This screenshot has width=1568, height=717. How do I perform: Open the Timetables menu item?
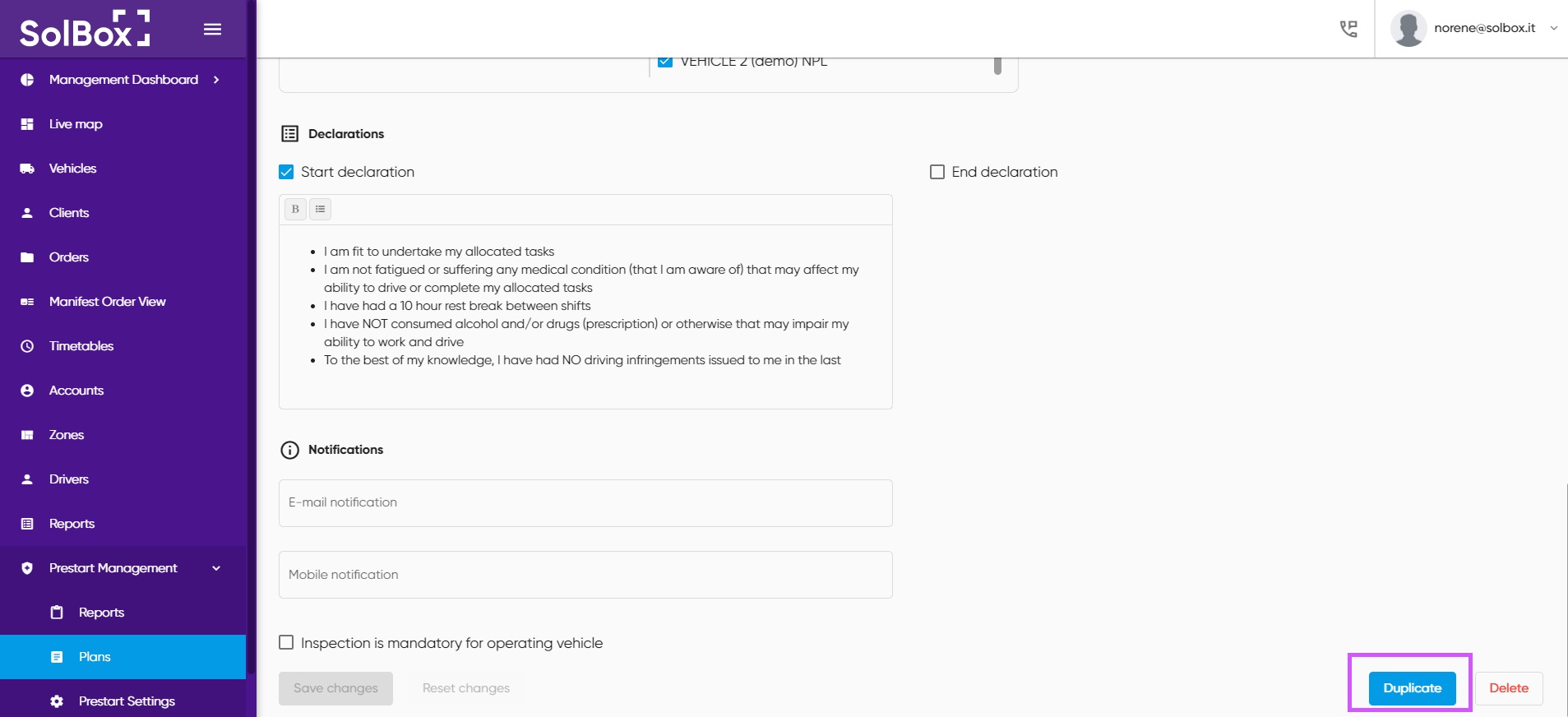coord(123,346)
